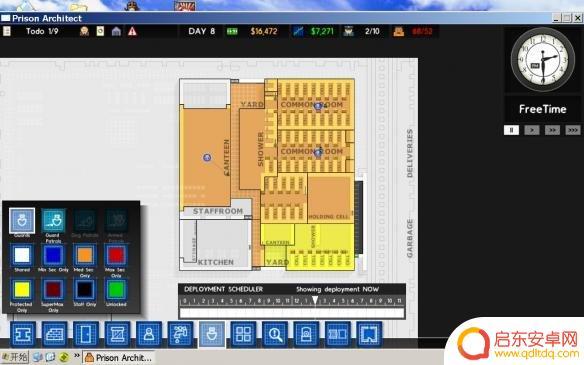Click the white deployment schedule bar

[292, 312]
